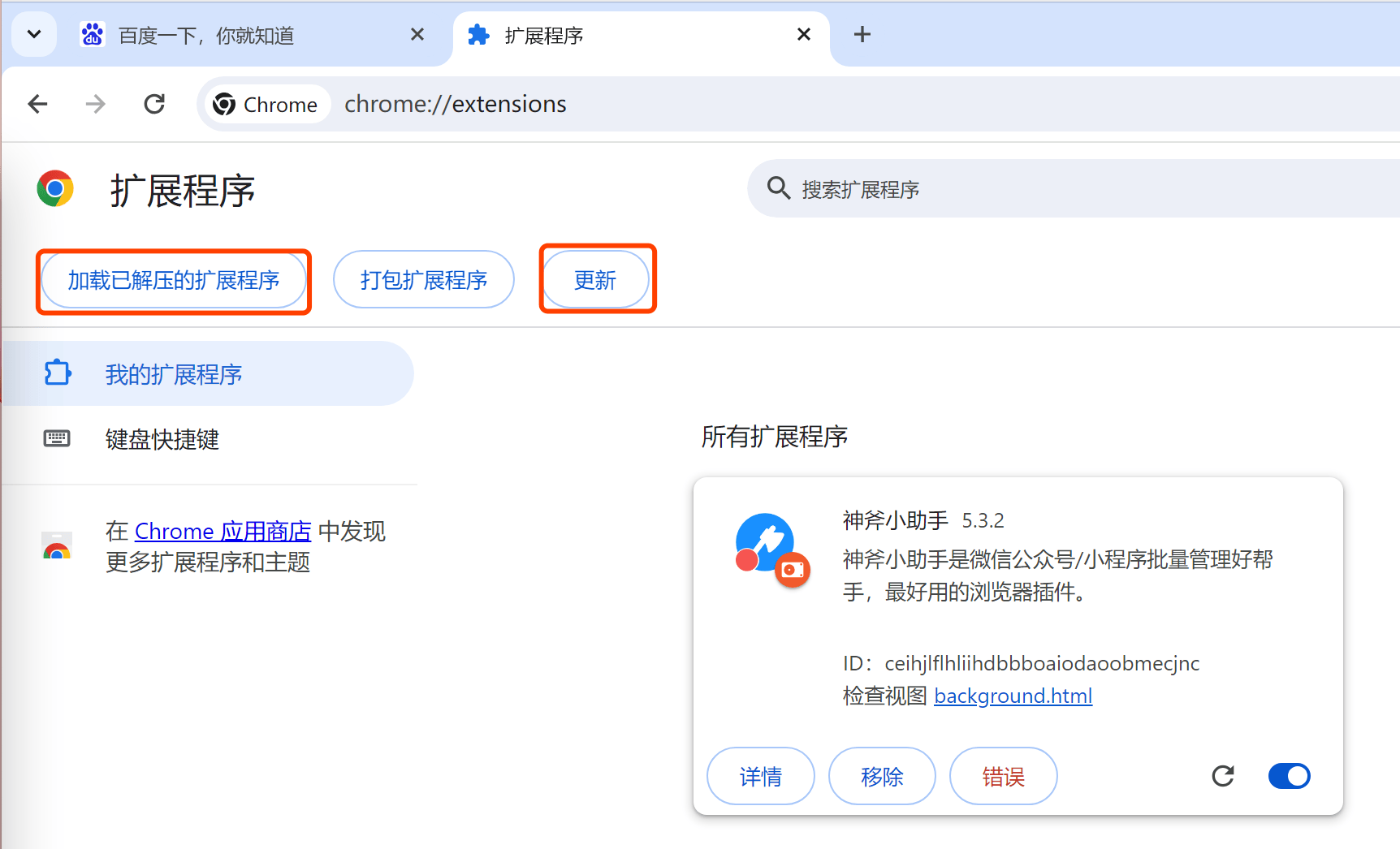1400x849 pixels.
Task: Open the background.html inspect link
Action: pos(1013,696)
